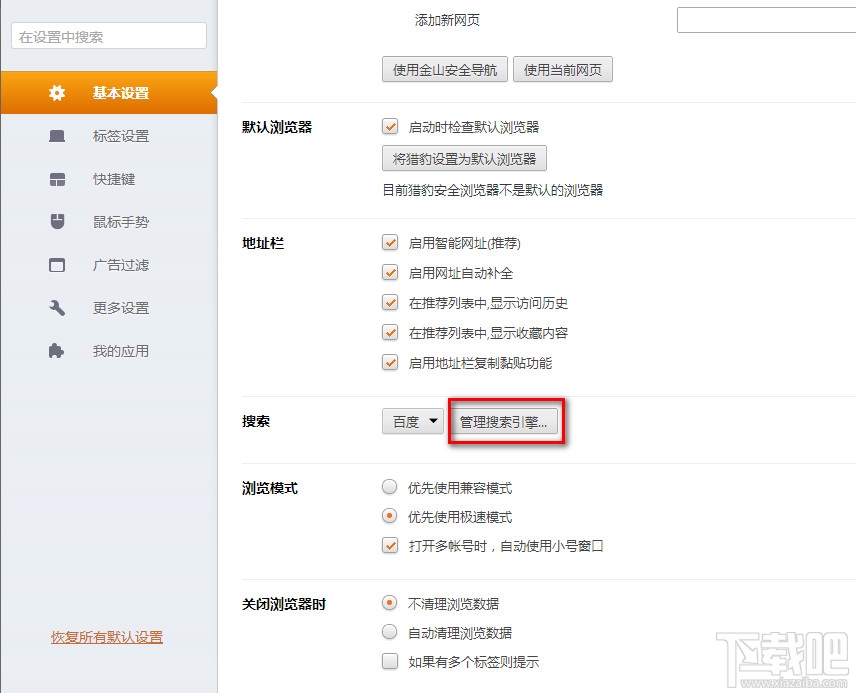Click the 在设置中搜索 search field

click(x=107, y=35)
